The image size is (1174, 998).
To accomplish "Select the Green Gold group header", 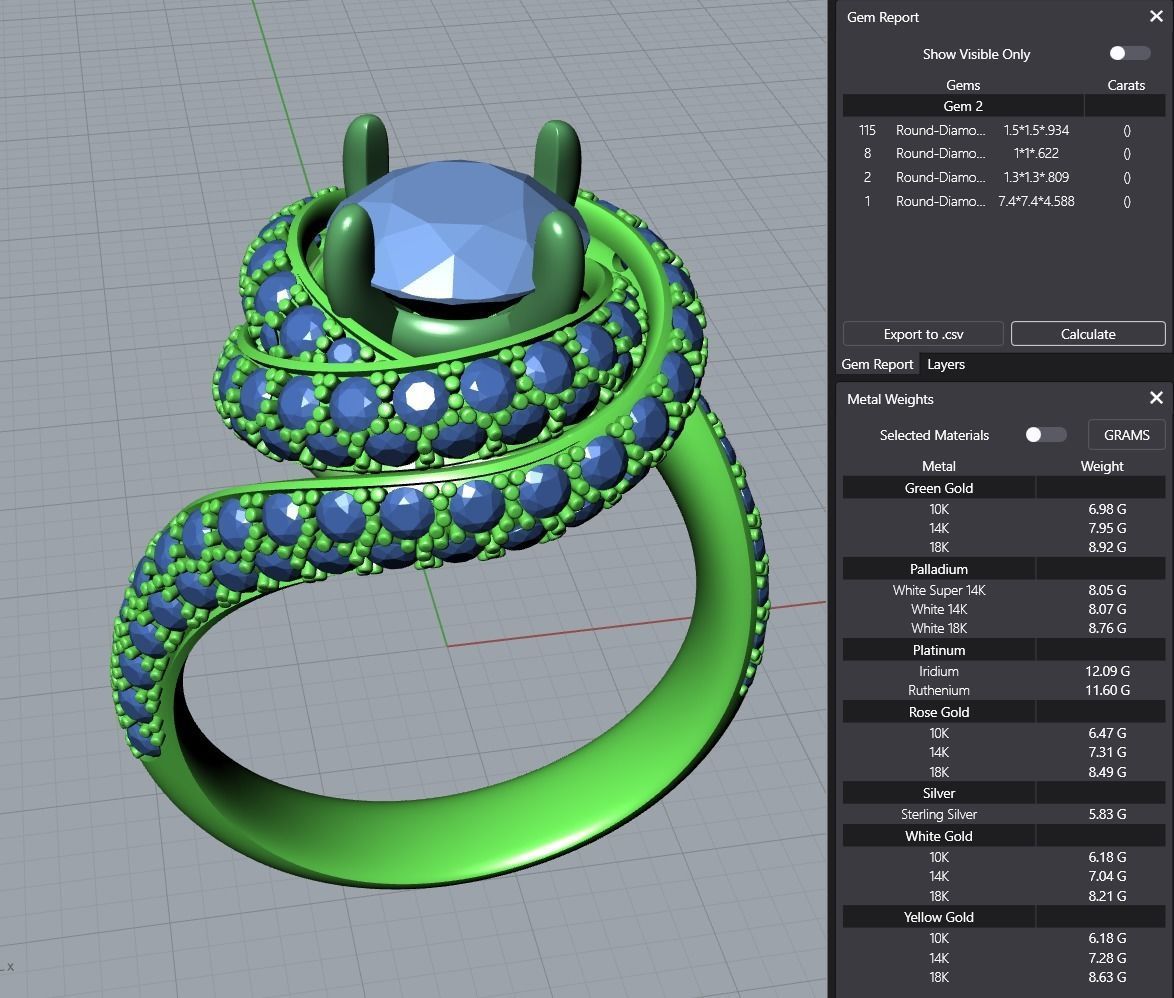I will point(1004,488).
